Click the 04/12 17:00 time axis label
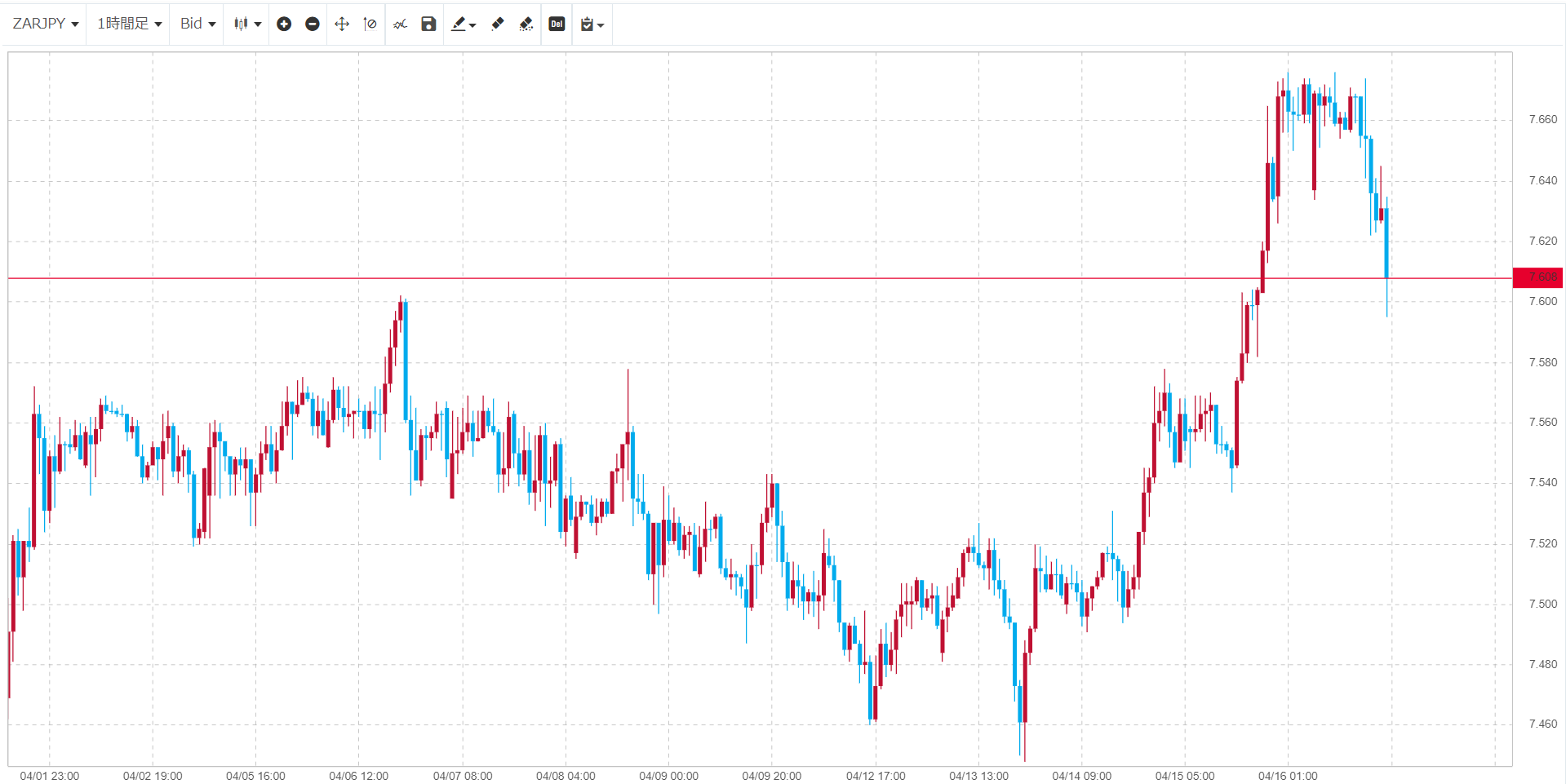 click(x=876, y=776)
